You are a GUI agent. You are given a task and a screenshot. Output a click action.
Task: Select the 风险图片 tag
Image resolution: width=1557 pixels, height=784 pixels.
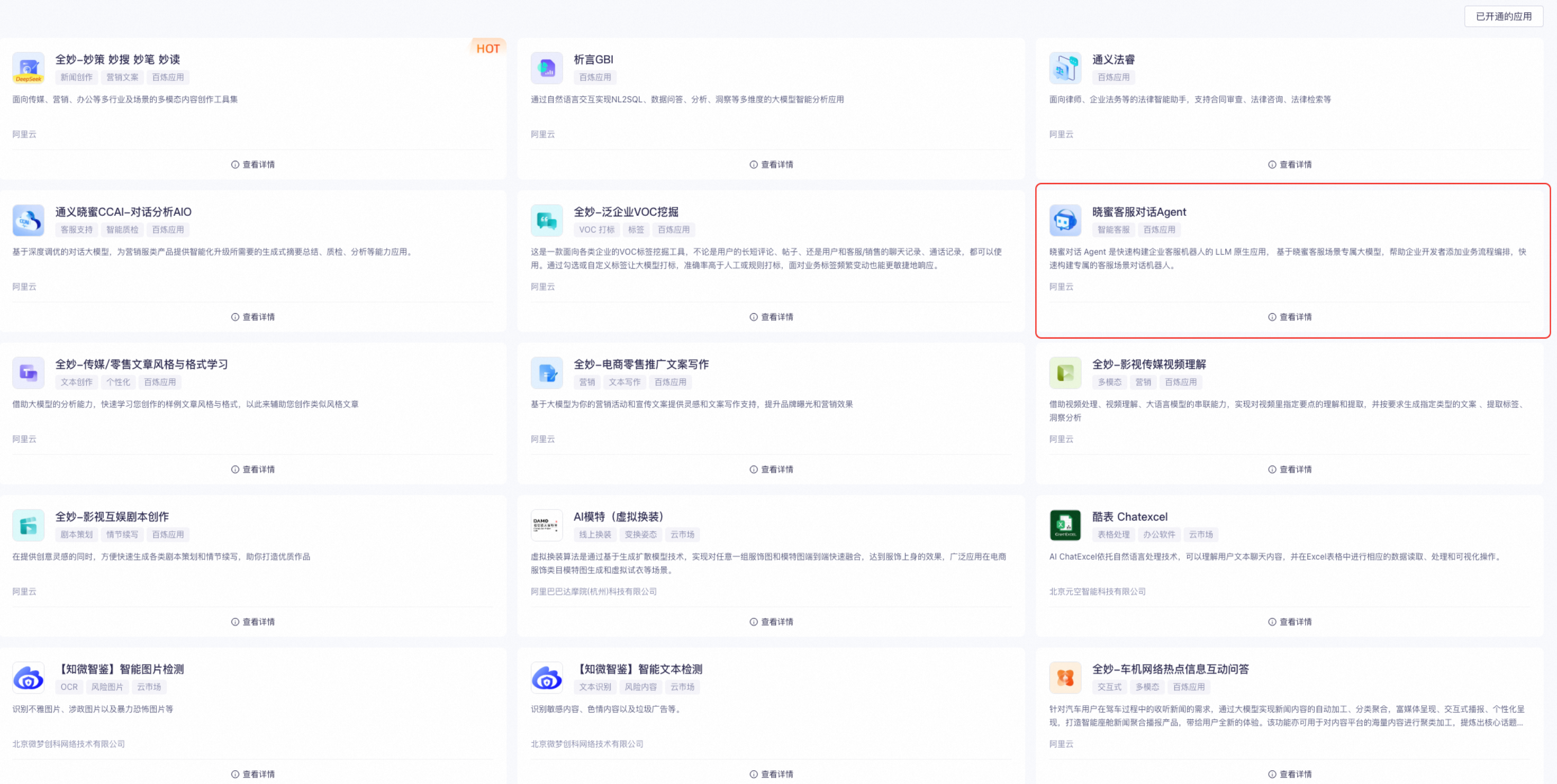click(107, 687)
